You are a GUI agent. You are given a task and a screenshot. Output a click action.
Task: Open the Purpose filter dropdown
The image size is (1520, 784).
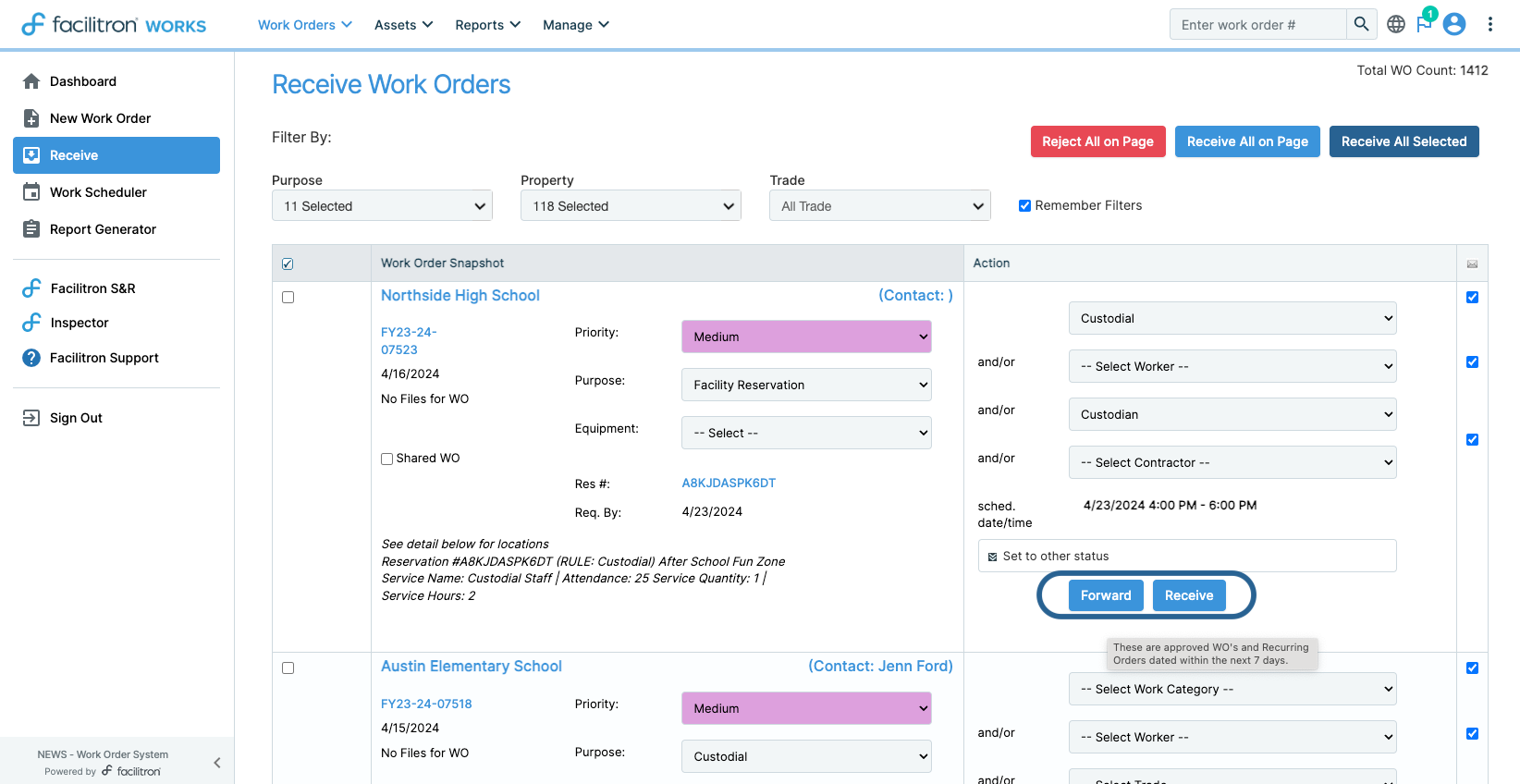[x=382, y=205]
